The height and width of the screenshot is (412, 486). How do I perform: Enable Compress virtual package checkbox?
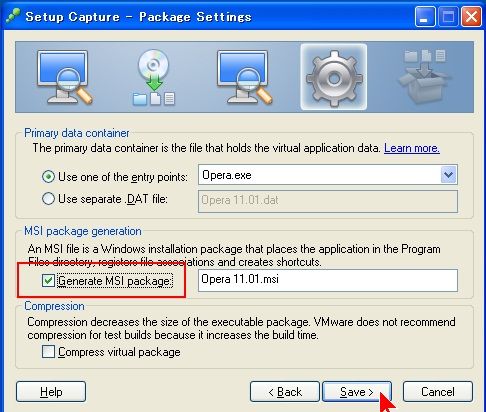[48, 352]
